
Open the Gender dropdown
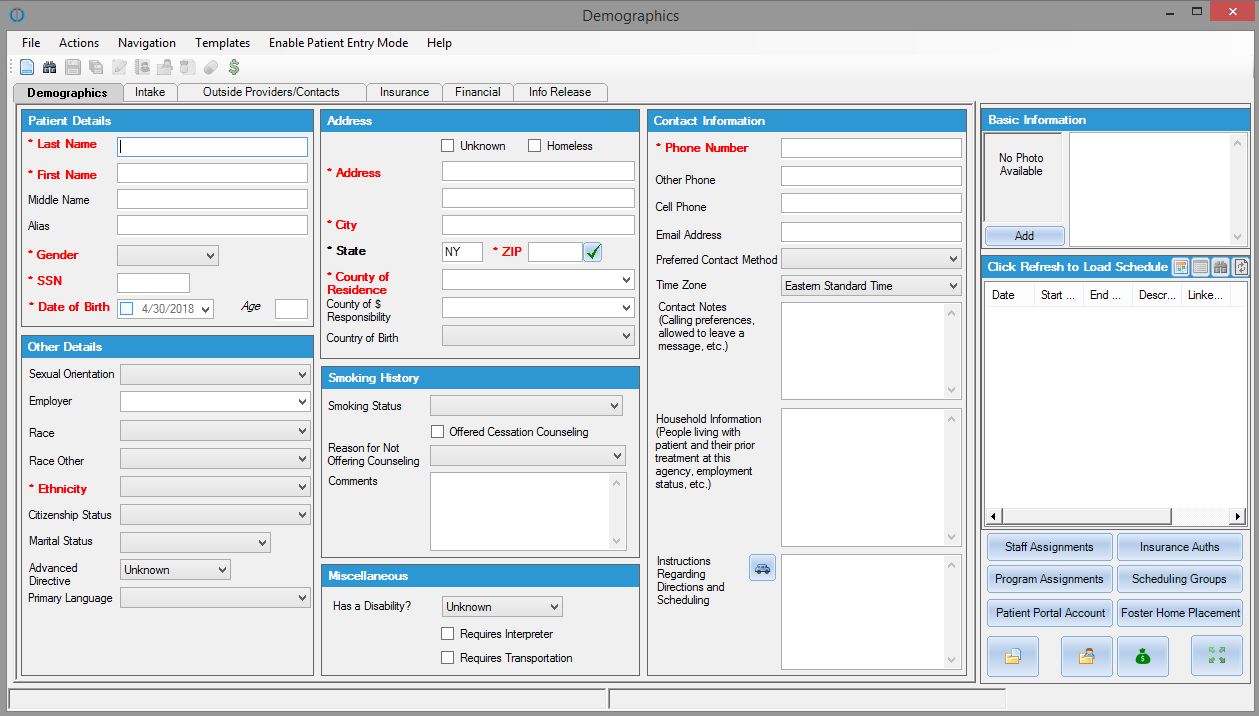tap(168, 255)
